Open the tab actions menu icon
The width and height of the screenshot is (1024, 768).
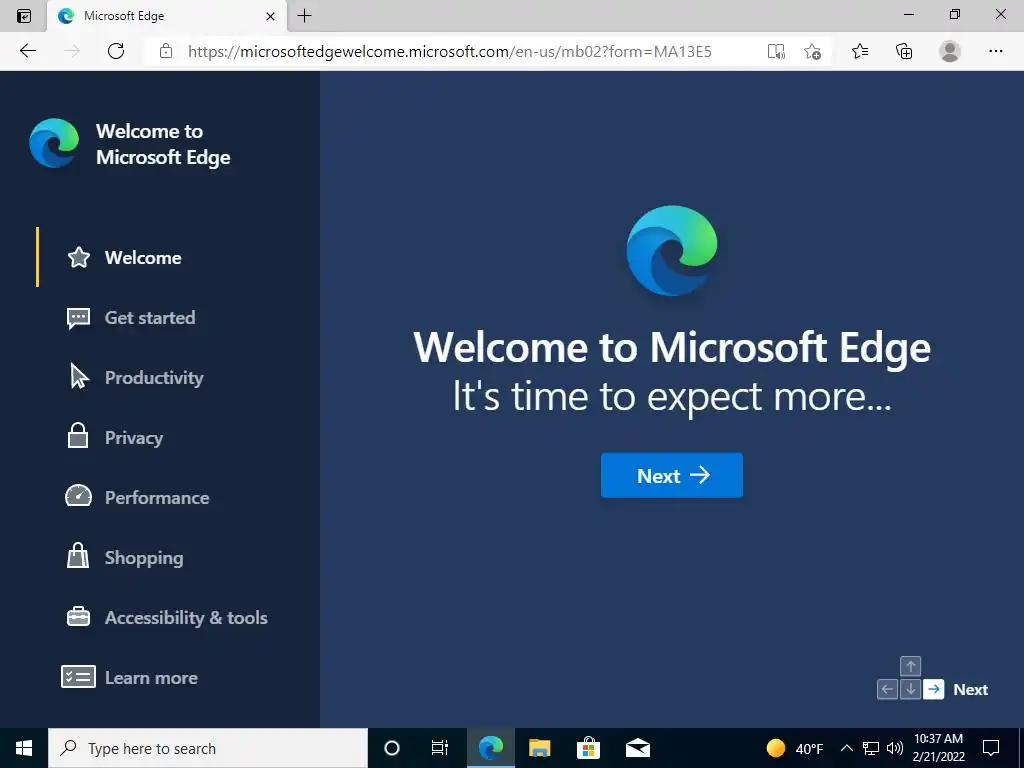pos(24,16)
